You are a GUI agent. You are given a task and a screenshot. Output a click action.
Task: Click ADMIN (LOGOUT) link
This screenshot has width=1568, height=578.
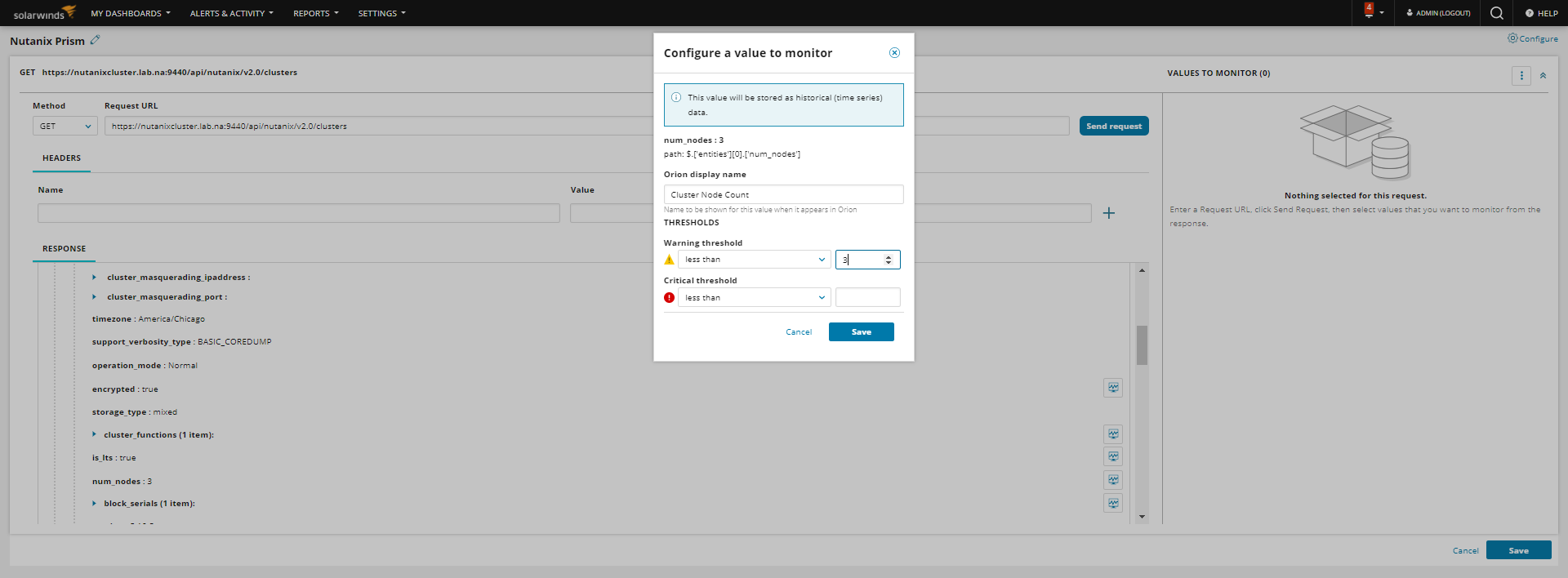point(1438,13)
